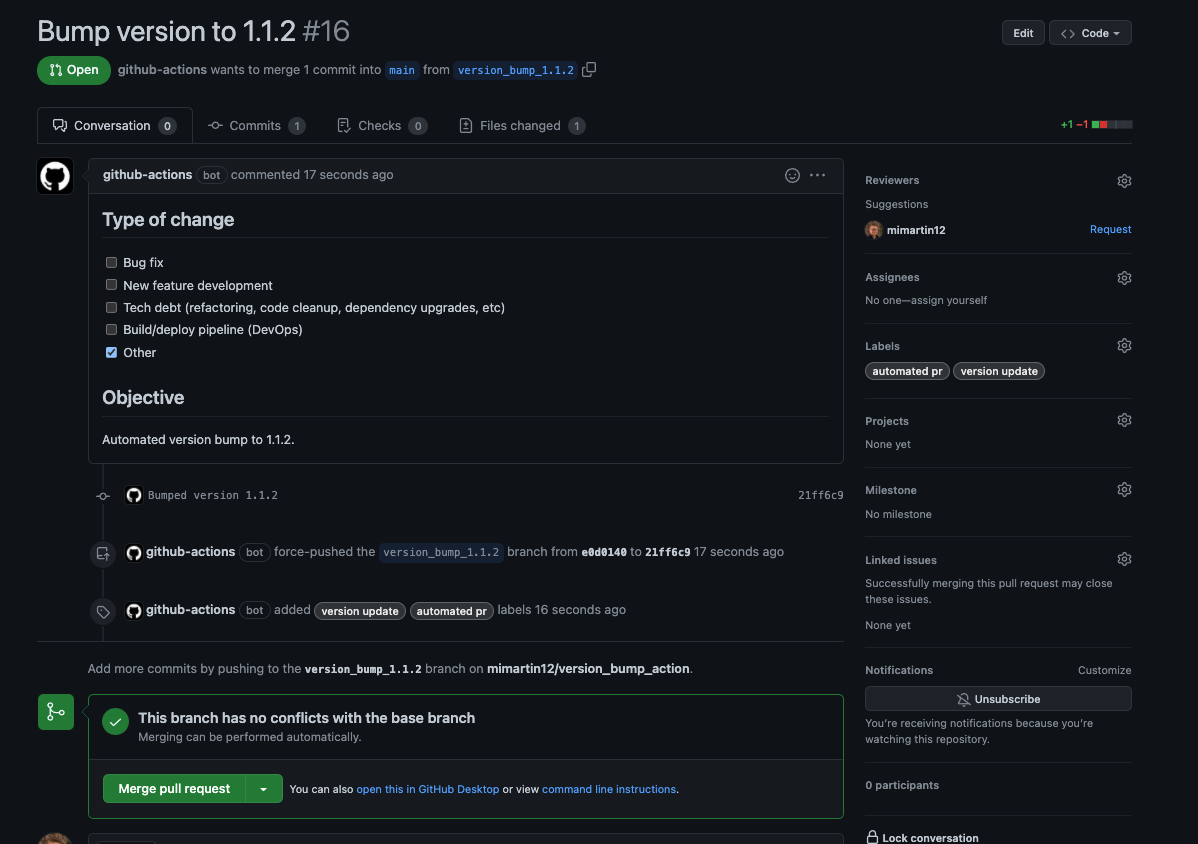Click Merge pull request button
This screenshot has width=1198, height=844.
pos(174,789)
